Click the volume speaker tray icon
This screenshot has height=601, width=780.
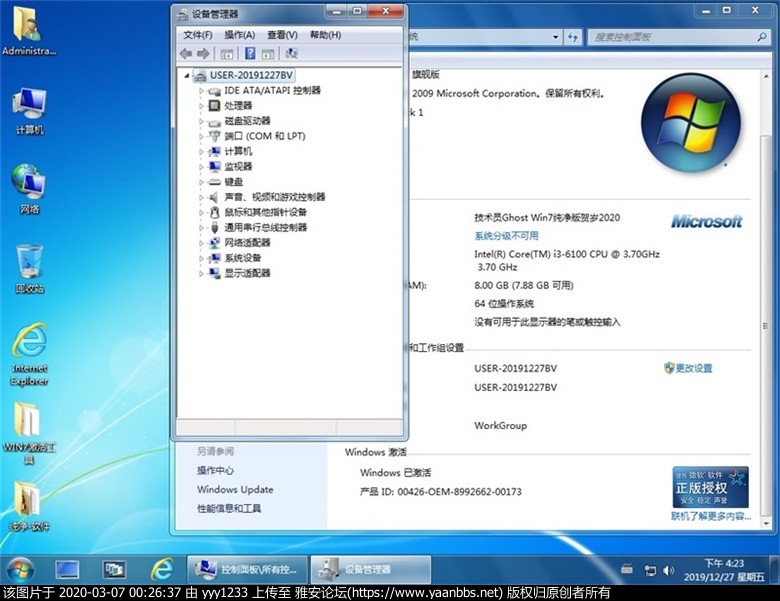click(x=669, y=571)
